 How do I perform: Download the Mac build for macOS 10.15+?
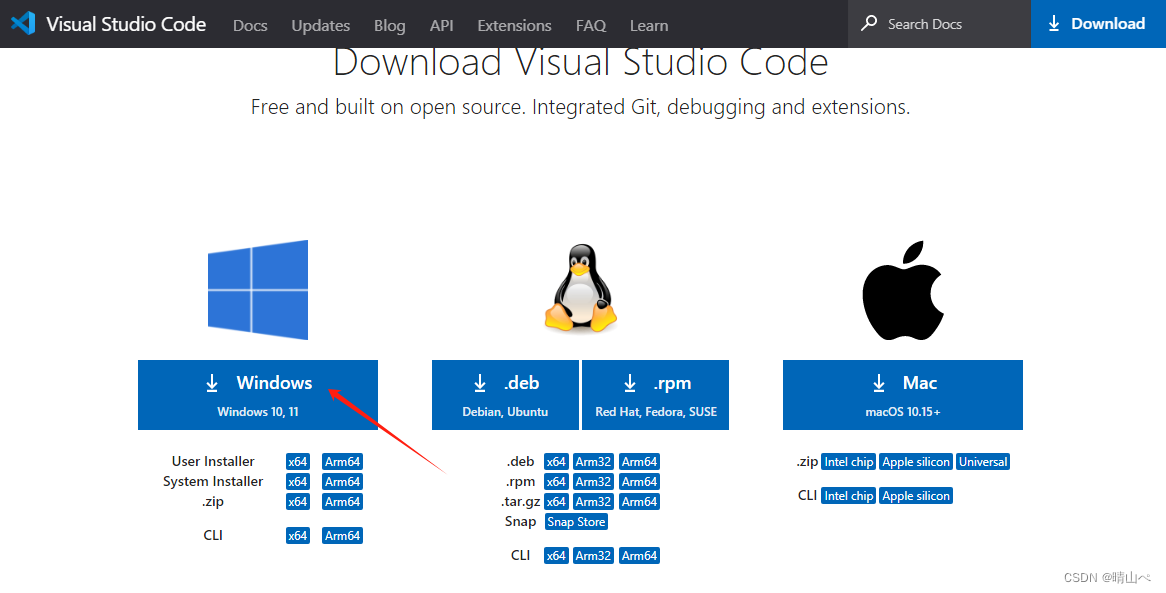coord(902,394)
